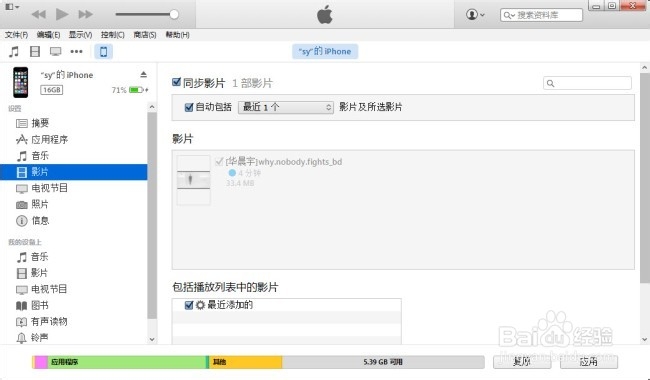Open 影片 under 我的设备上
This screenshot has width=650, height=380.
coord(74,273)
